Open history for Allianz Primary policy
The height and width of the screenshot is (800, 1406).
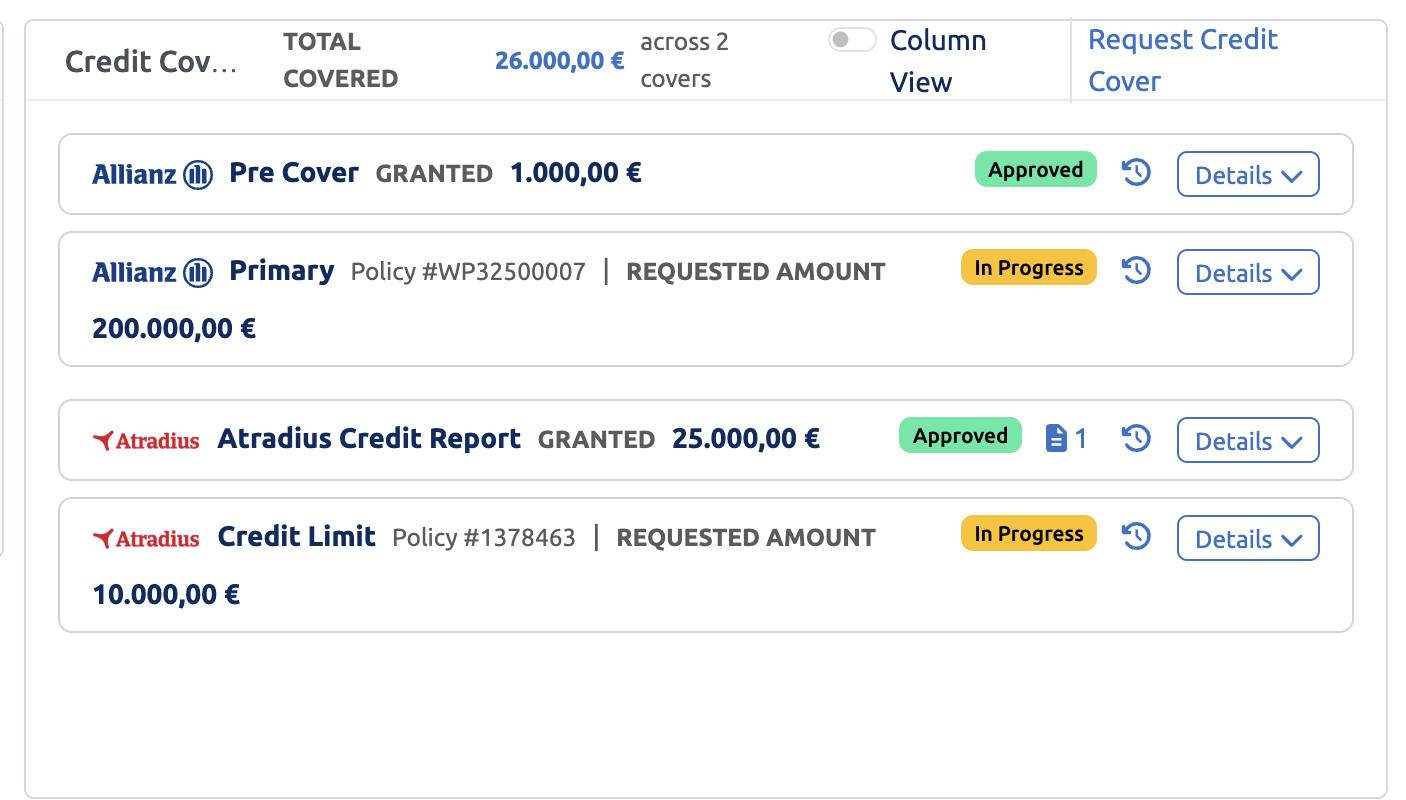tap(1136, 271)
